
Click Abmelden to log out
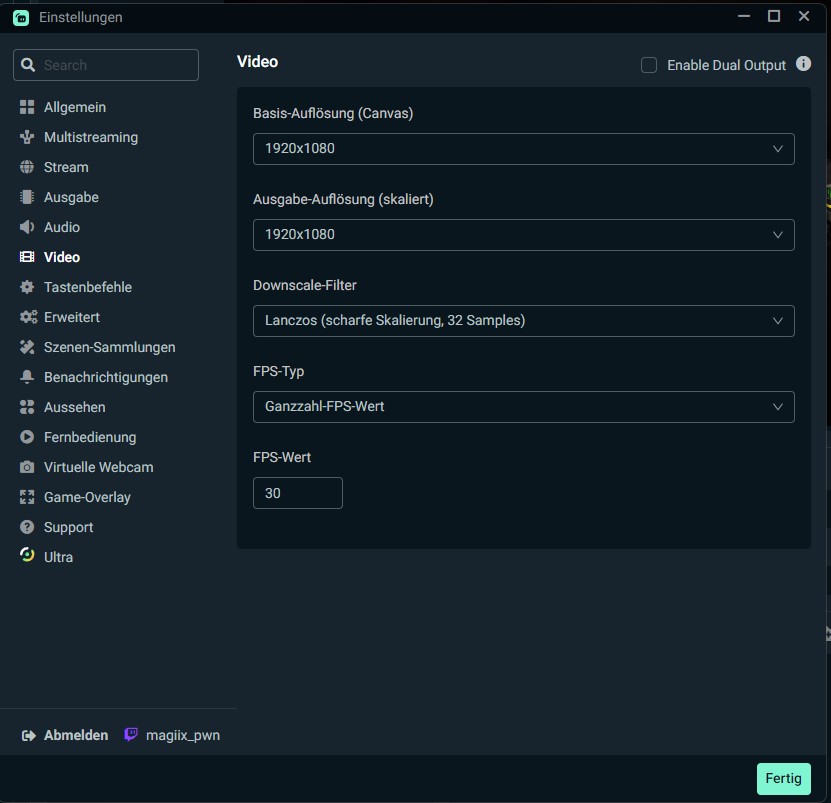coord(75,735)
